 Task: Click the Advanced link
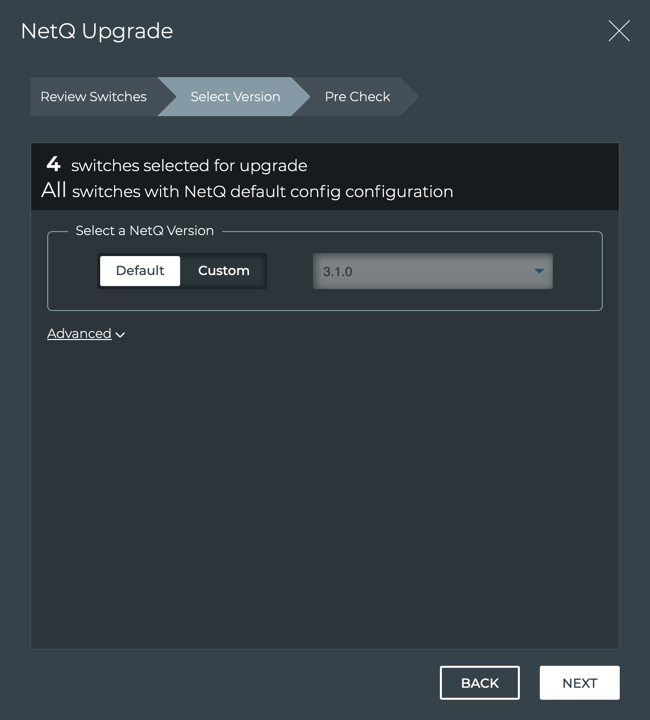(x=79, y=334)
